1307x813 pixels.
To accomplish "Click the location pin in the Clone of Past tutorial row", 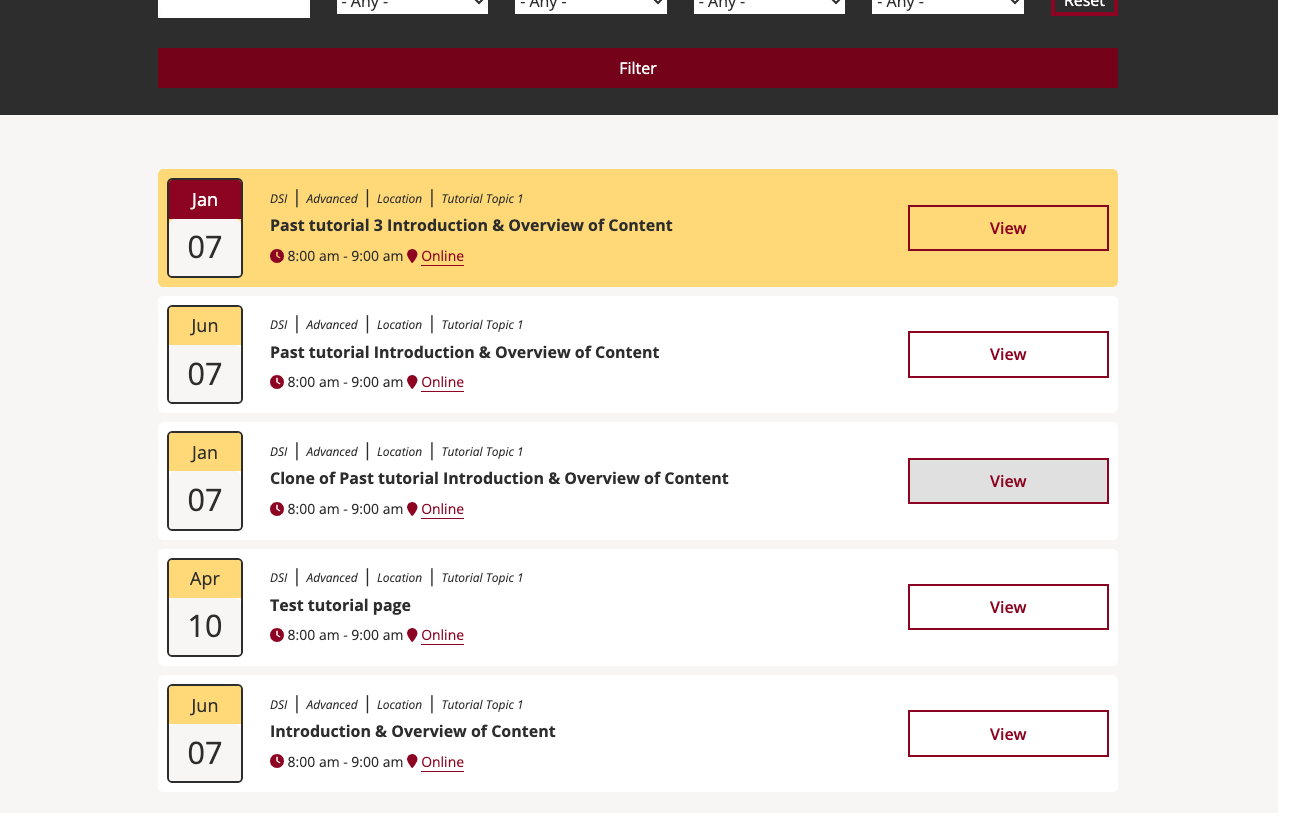I will [412, 509].
